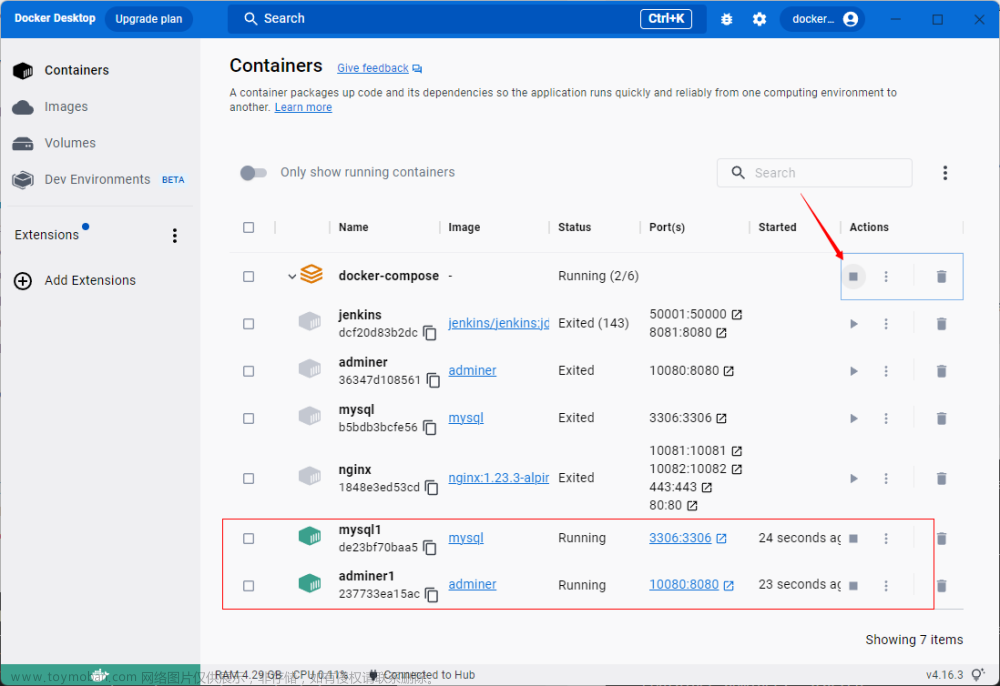Check the jenkins row checkbox
1000x686 pixels.
249,324
